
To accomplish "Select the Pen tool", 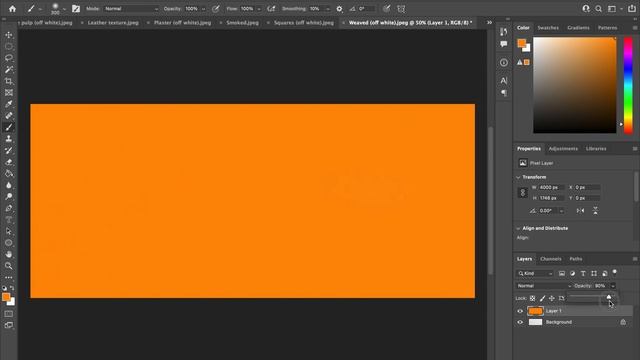I will (9, 208).
